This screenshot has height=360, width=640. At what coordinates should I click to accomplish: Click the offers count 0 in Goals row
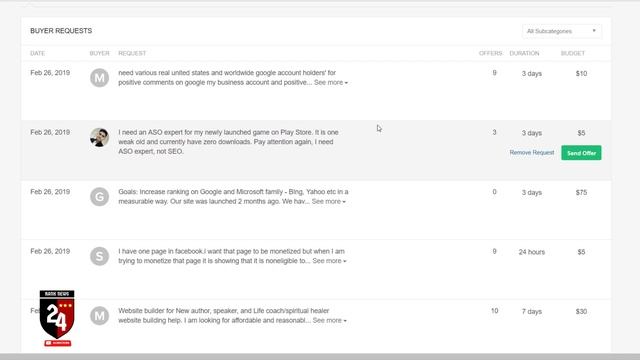point(494,192)
